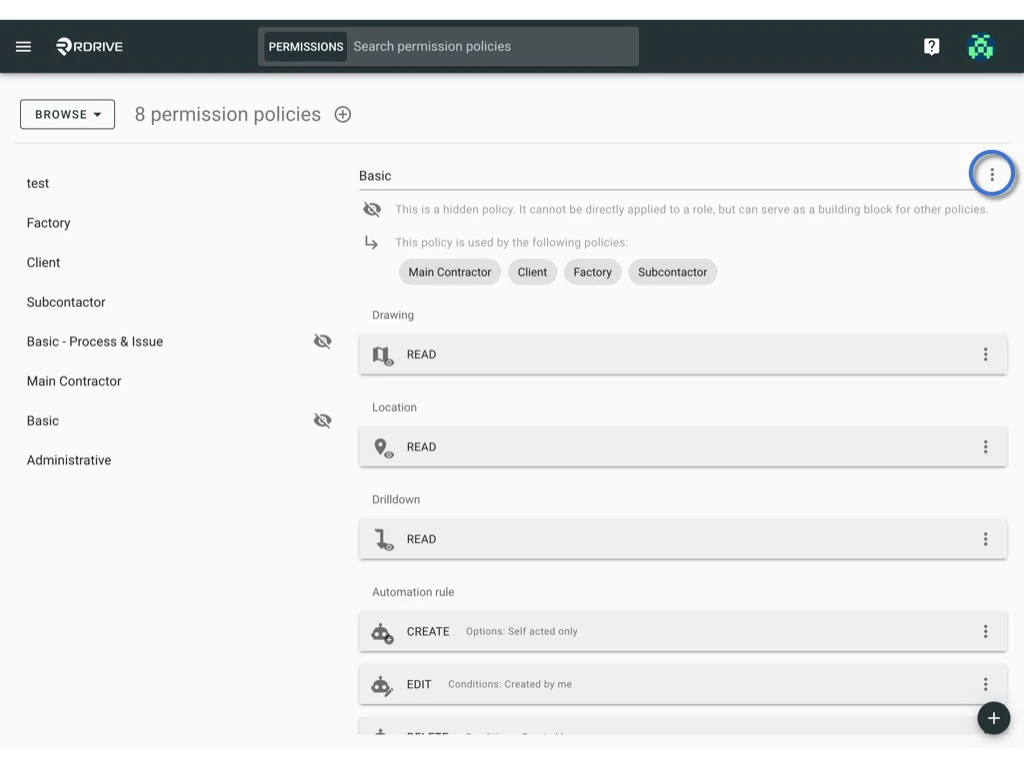Screen dimensions: 1024x768
Task: Toggle visibility of the Basic policy in sidebar
Action: (x=322, y=420)
